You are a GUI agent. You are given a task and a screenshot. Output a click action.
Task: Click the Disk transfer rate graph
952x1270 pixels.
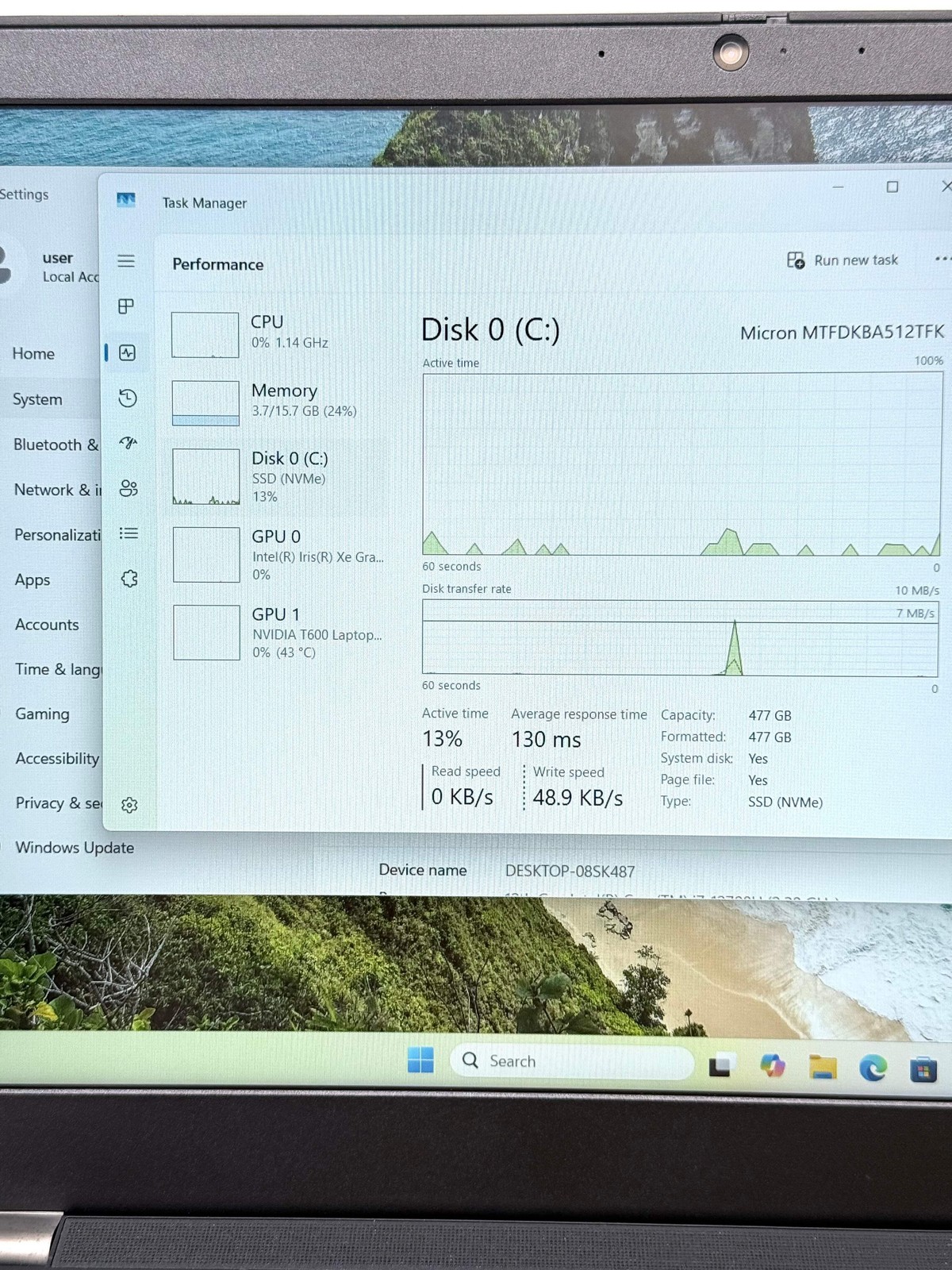tap(680, 638)
